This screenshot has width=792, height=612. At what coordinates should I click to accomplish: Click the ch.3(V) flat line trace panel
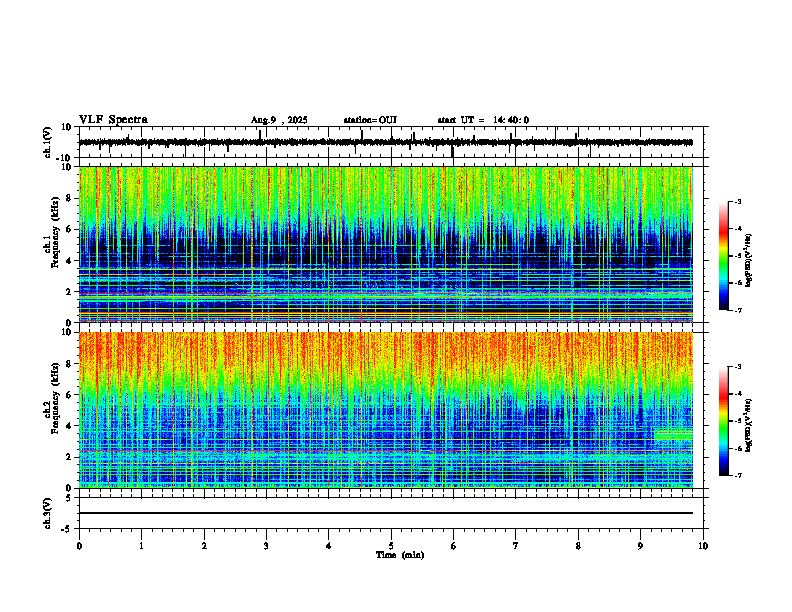click(393, 513)
